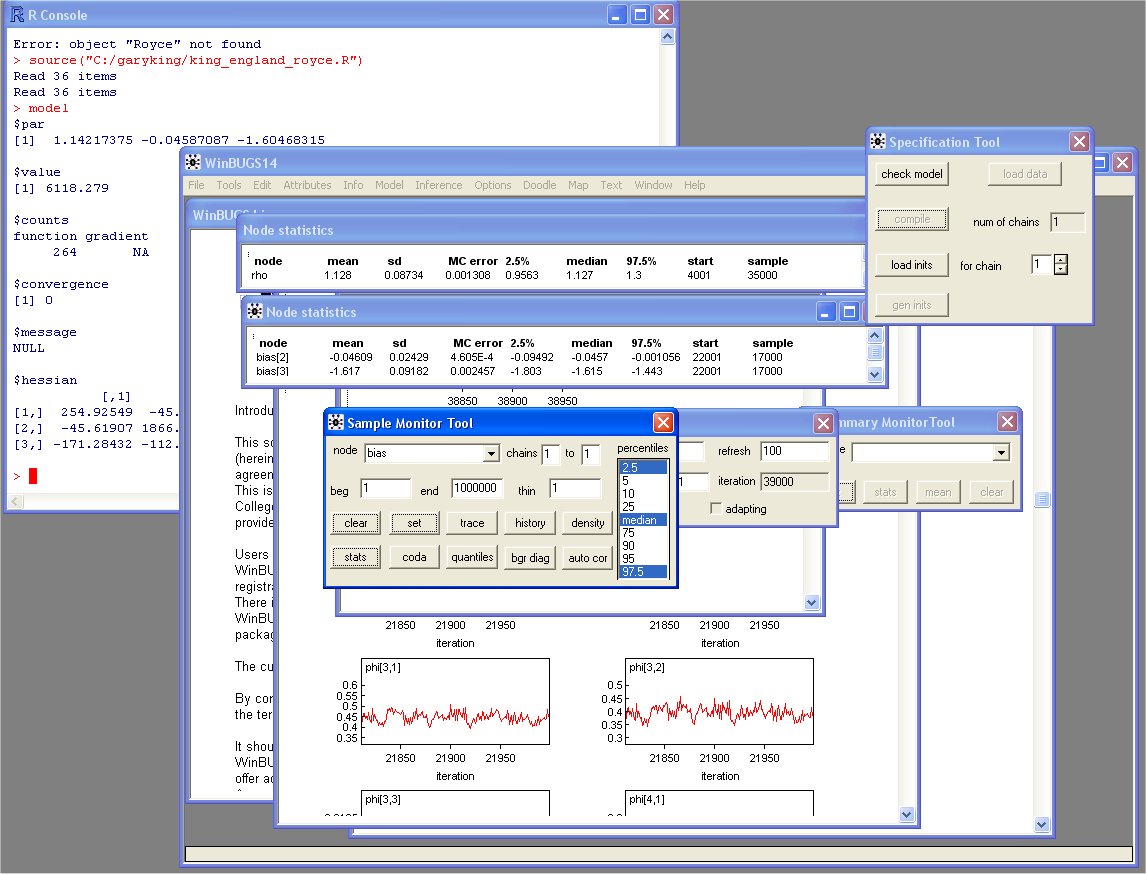Click the WinBUGS icon in Sample Monitor Tool title

(x=336, y=423)
